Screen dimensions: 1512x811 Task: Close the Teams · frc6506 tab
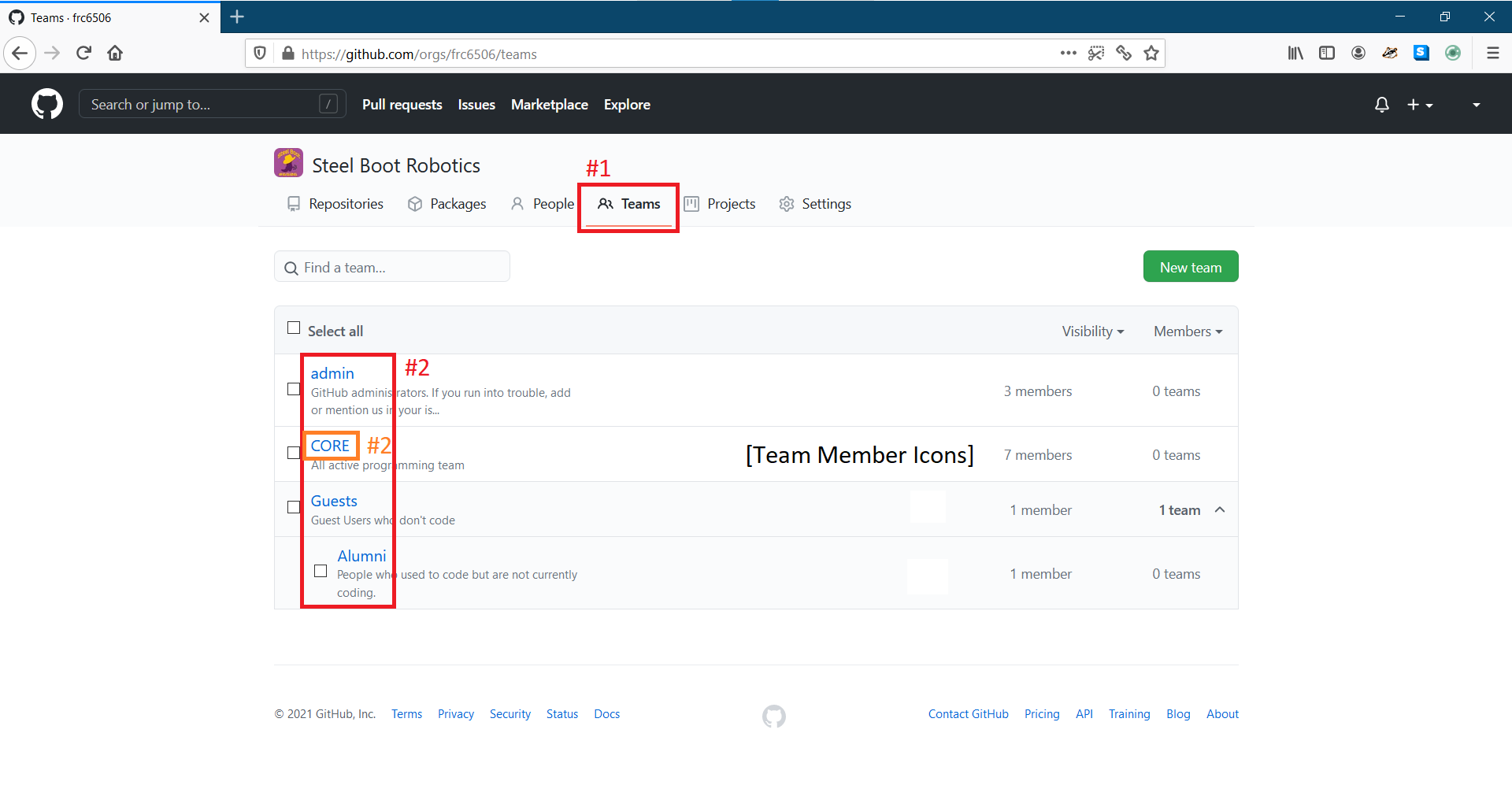pos(204,17)
